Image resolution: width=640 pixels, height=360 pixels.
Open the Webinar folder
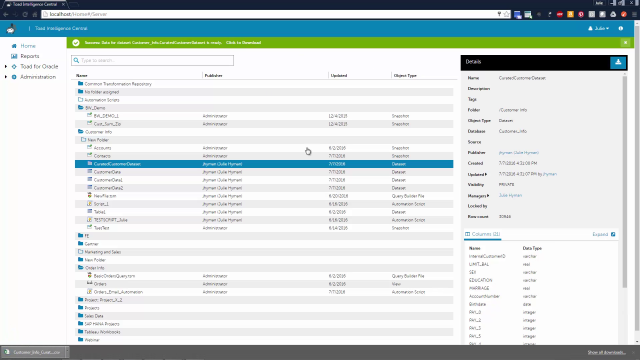pos(91,340)
